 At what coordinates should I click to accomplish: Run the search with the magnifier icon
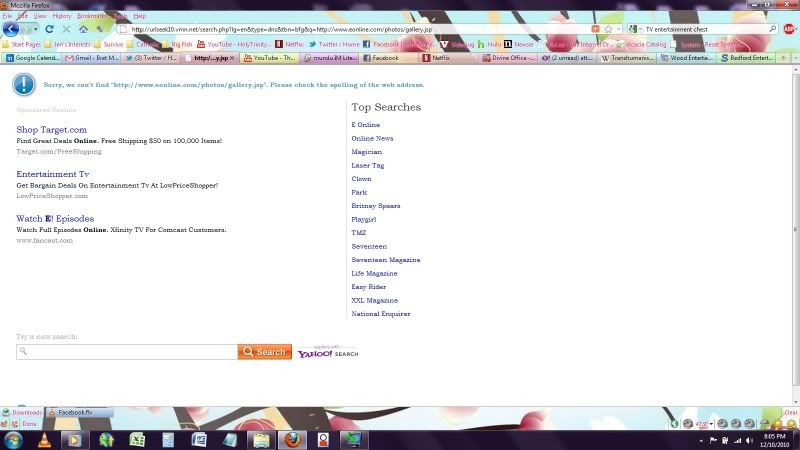(772, 29)
